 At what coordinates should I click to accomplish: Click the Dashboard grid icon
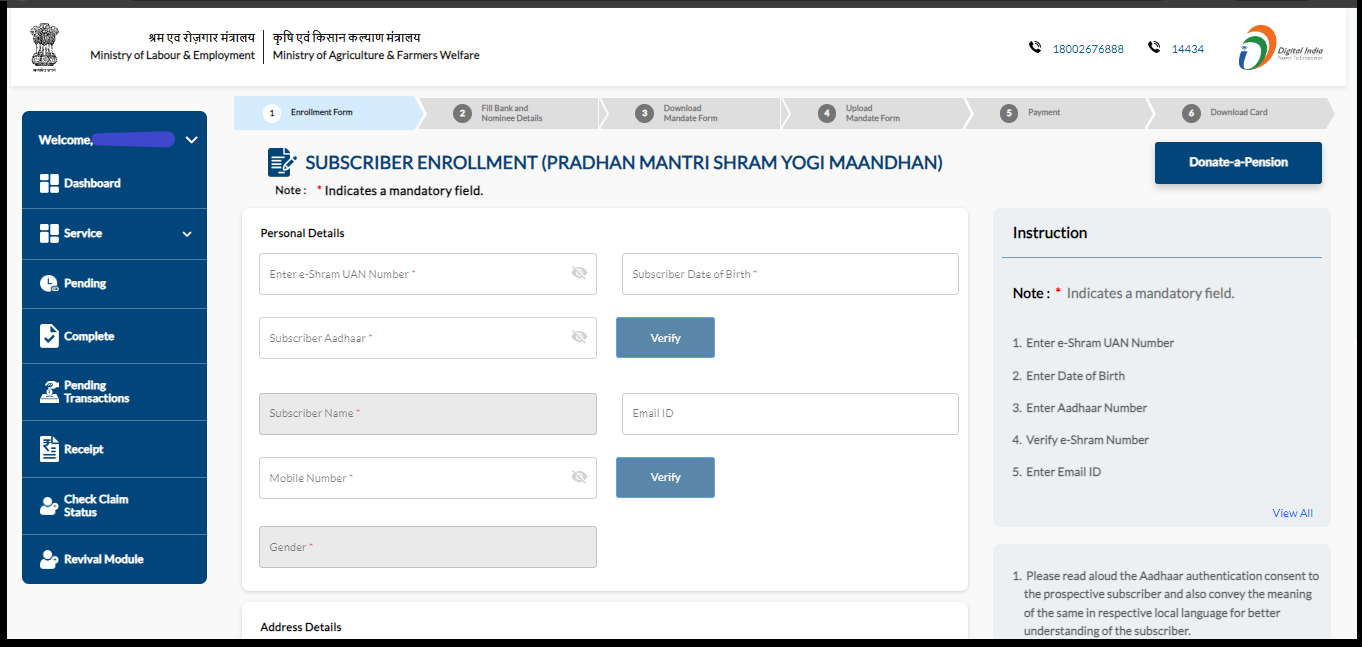tap(49, 184)
